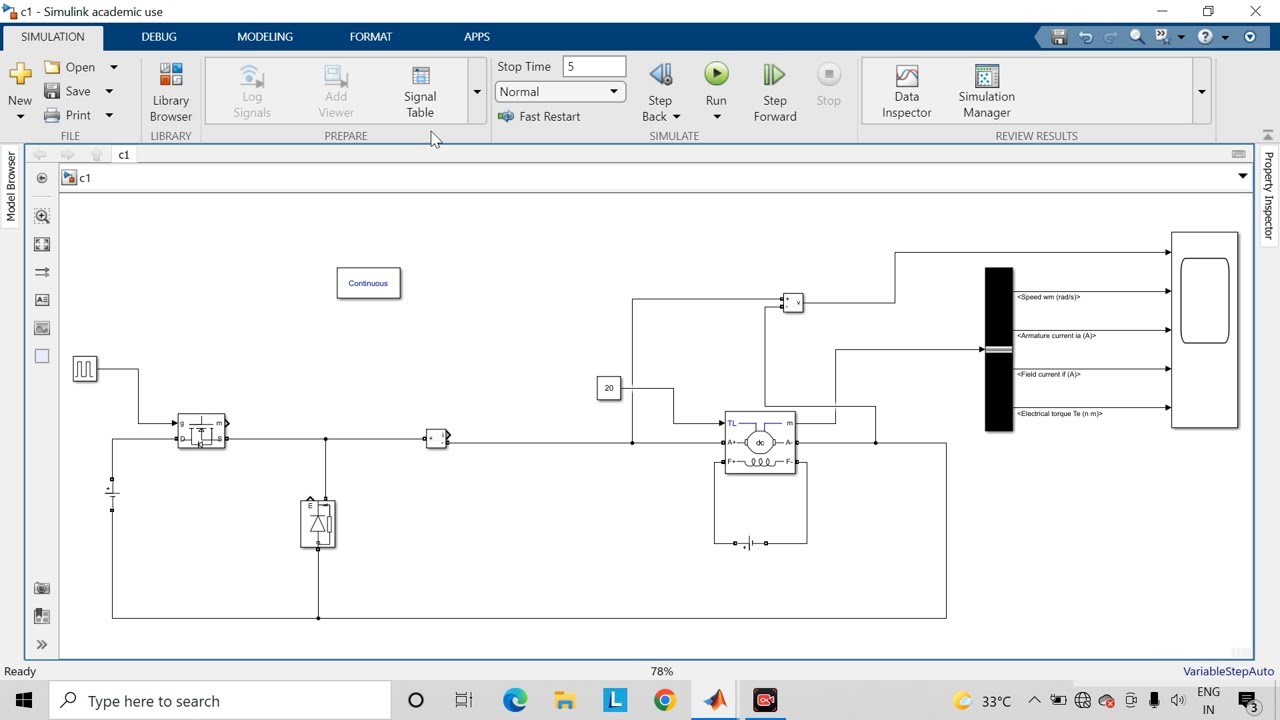This screenshot has height=720, width=1280.
Task: Click the hide/show explorer bar icon
Action: (x=42, y=178)
